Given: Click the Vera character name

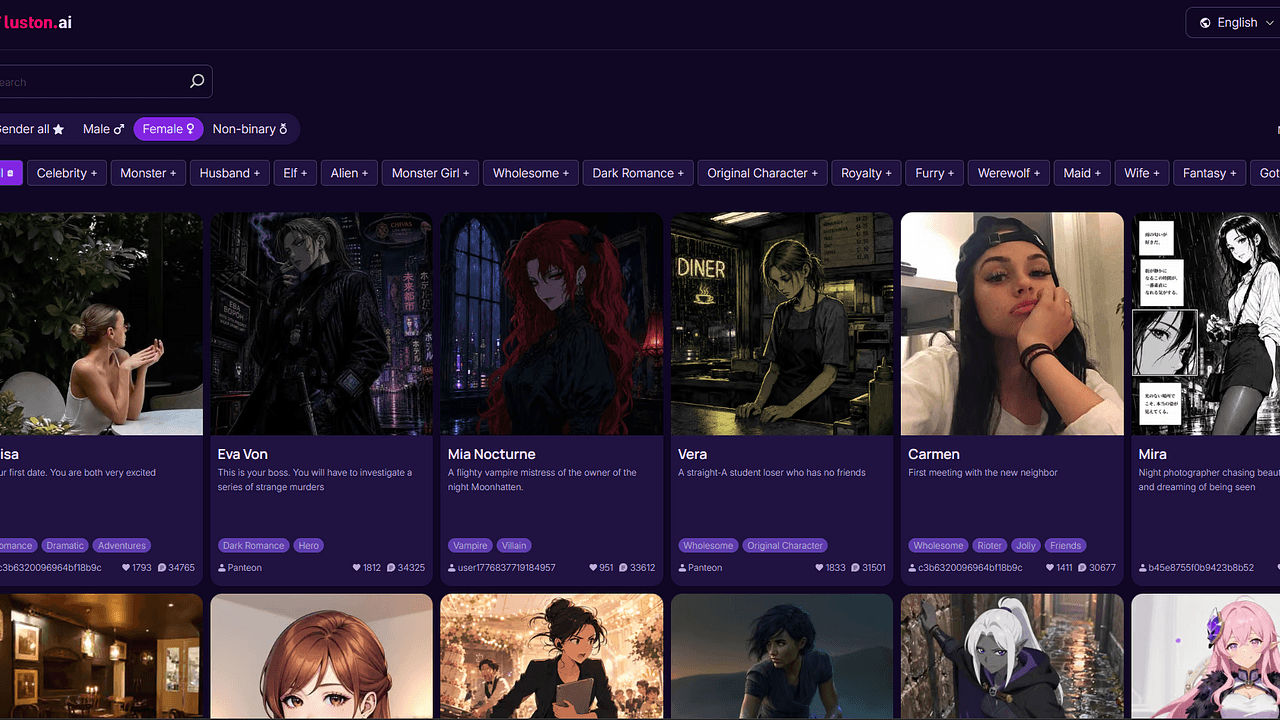Looking at the screenshot, I should (692, 454).
